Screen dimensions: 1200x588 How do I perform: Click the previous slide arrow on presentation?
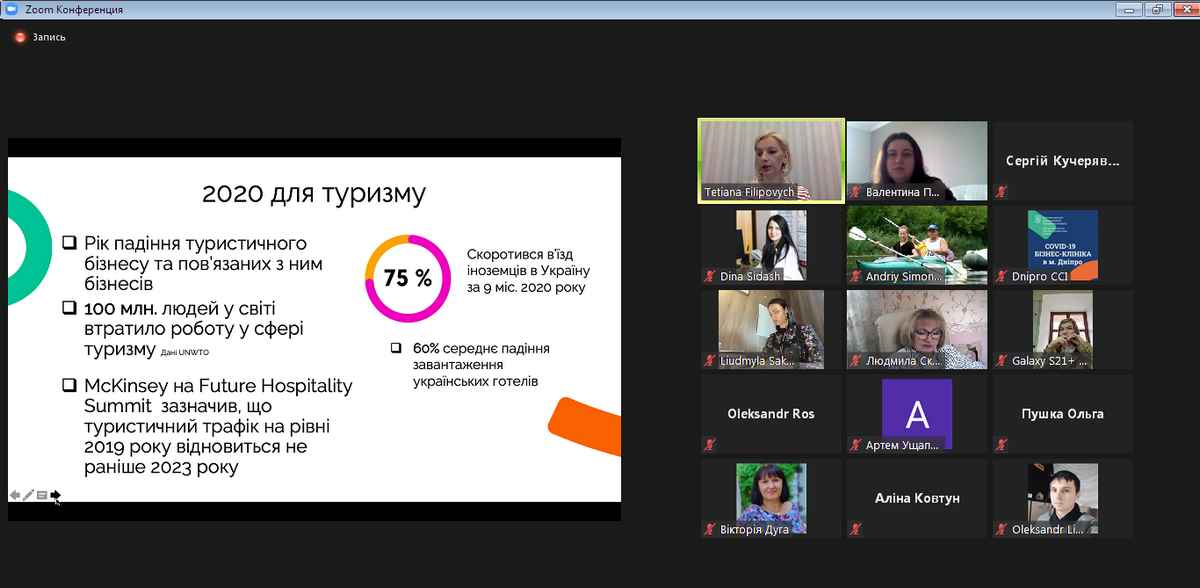pyautogui.click(x=15, y=494)
